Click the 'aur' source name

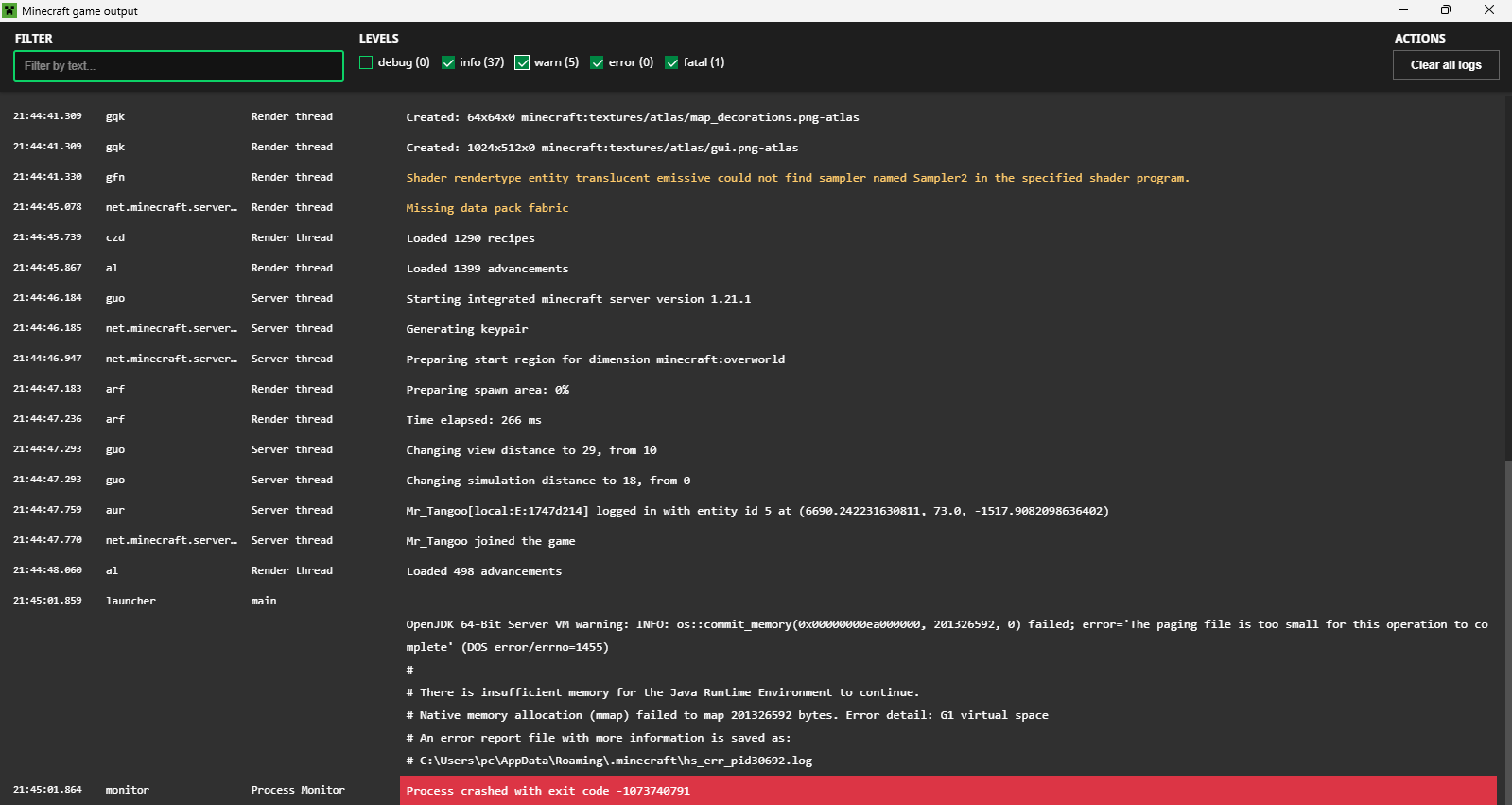click(x=115, y=510)
